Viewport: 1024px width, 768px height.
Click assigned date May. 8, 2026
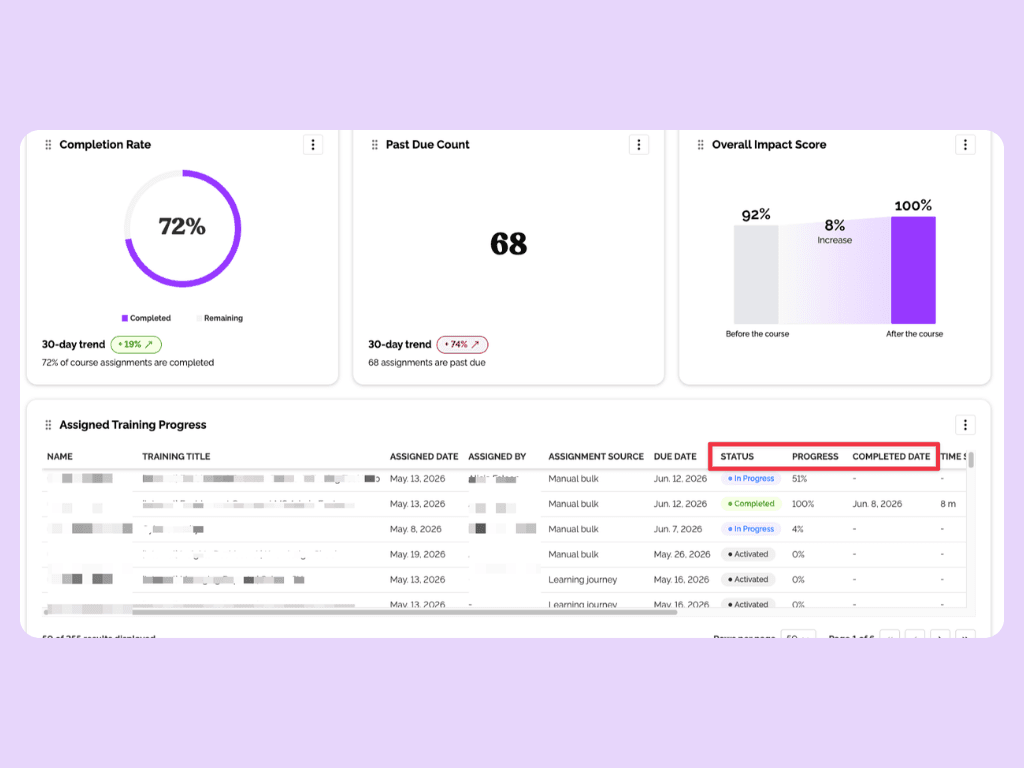(x=415, y=529)
